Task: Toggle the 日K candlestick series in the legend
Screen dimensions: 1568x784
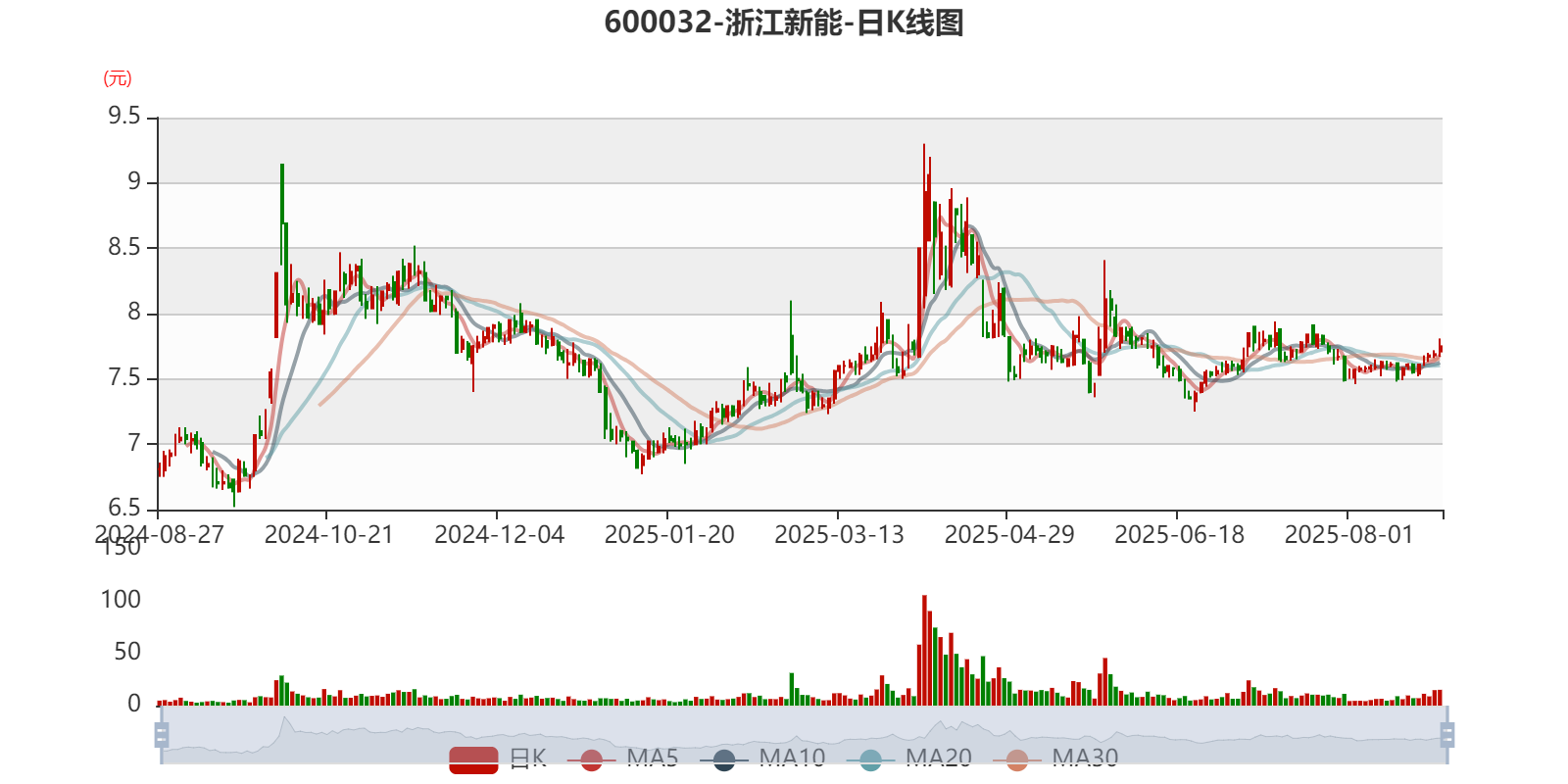Action: 498,759
